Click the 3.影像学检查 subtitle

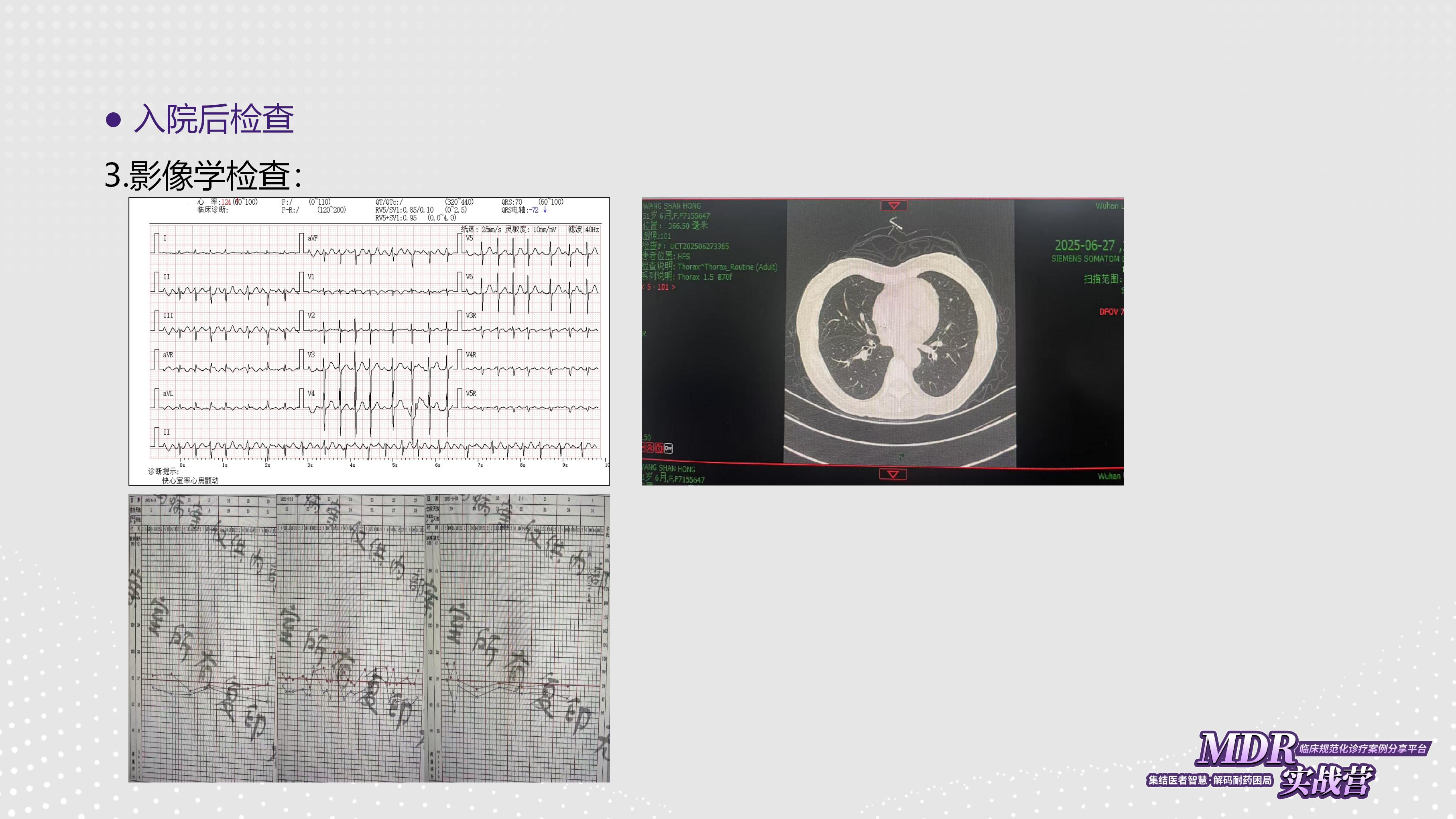pyautogui.click(x=203, y=175)
